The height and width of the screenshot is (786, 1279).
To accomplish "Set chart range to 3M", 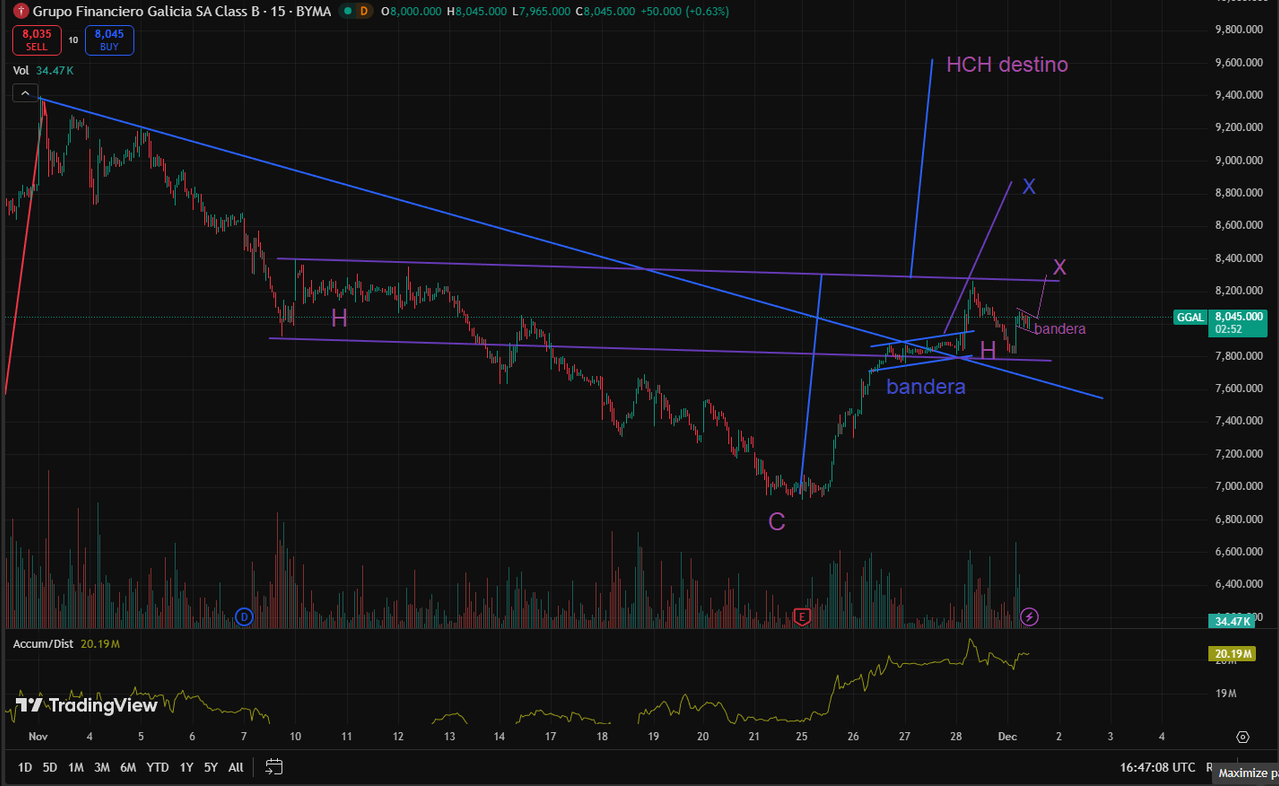I will pyautogui.click(x=102, y=767).
